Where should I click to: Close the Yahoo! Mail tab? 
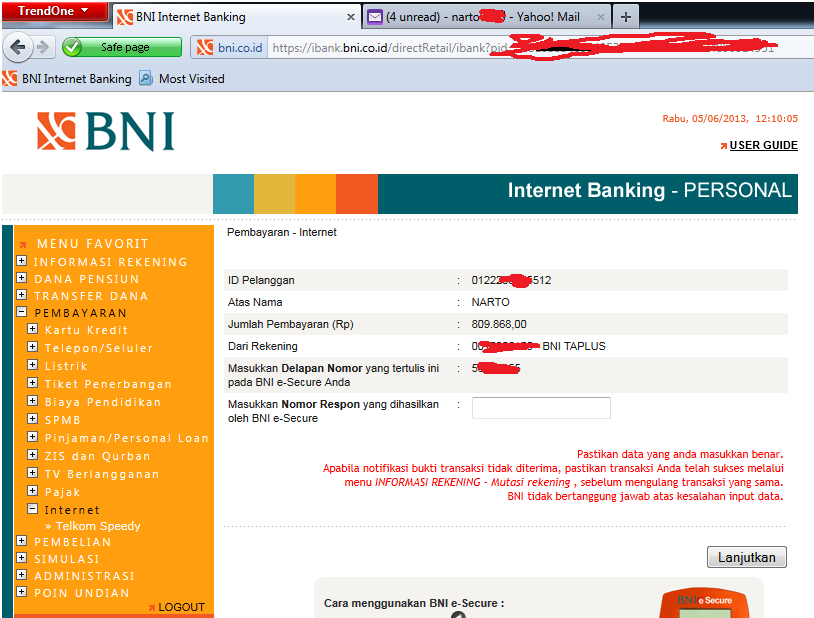coord(601,17)
